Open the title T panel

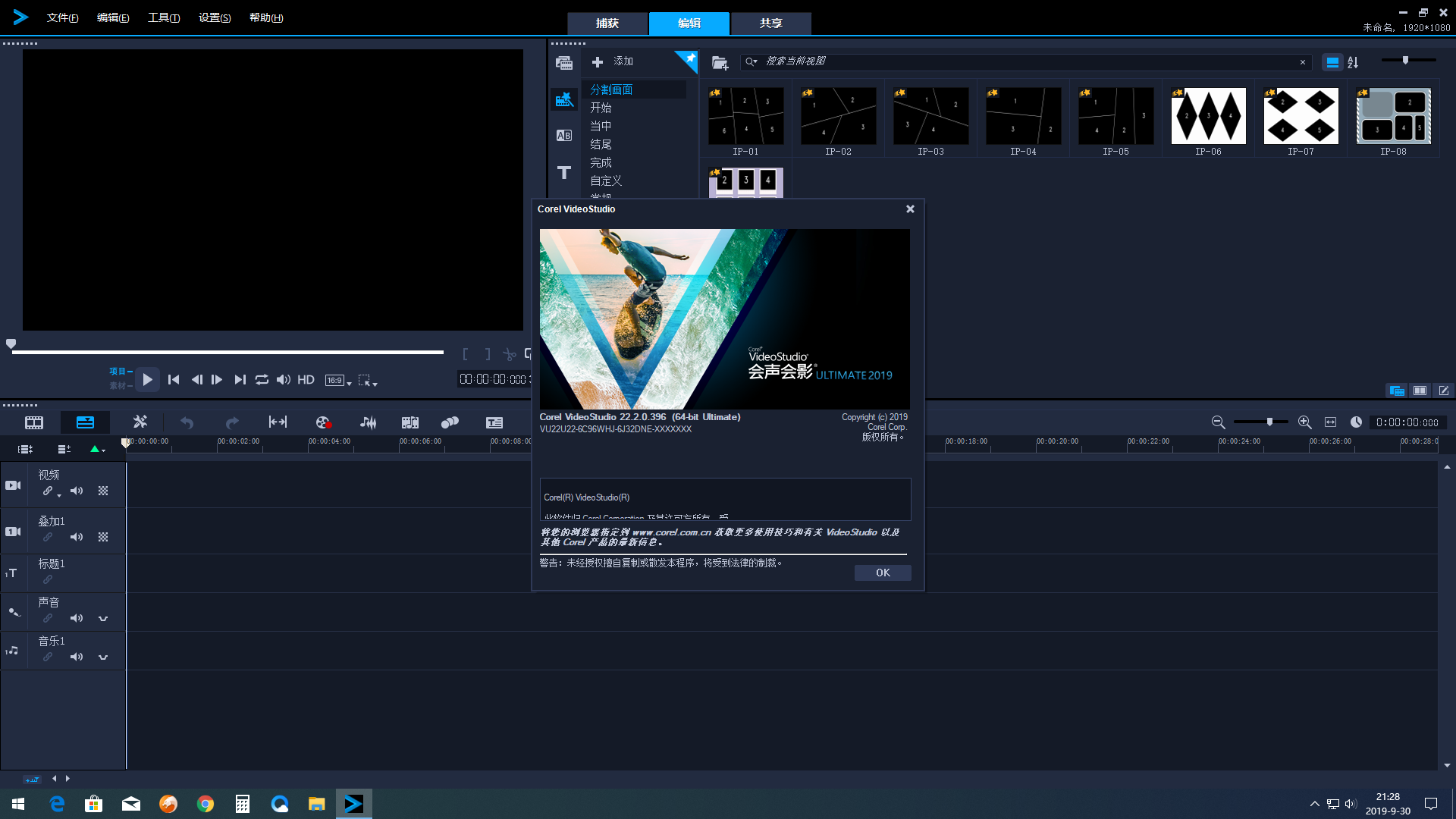coord(563,173)
